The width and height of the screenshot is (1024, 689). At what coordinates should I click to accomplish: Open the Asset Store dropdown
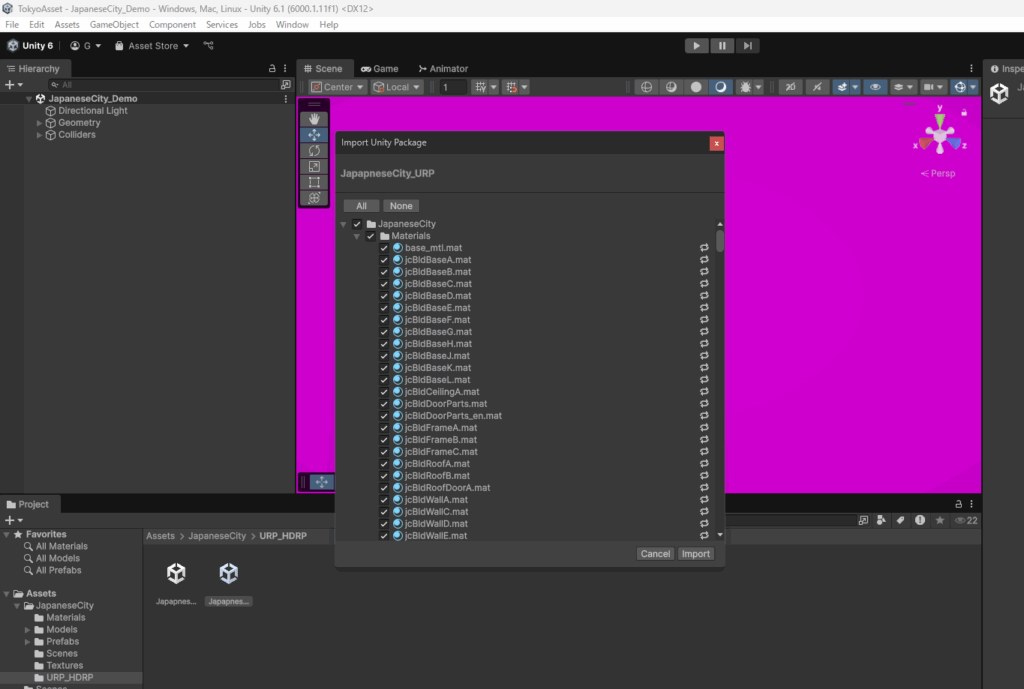pyautogui.click(x=152, y=46)
